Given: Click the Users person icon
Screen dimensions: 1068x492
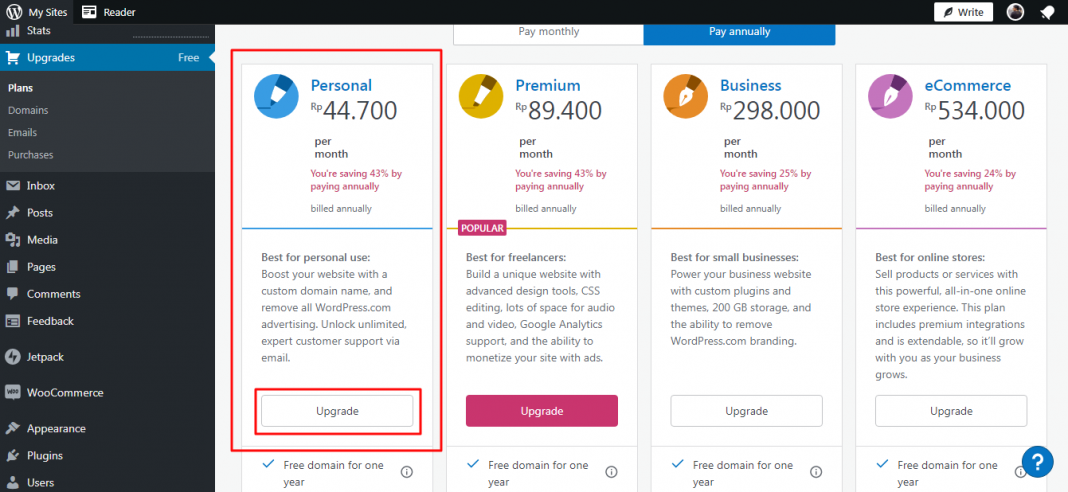Looking at the screenshot, I should coord(12,482).
